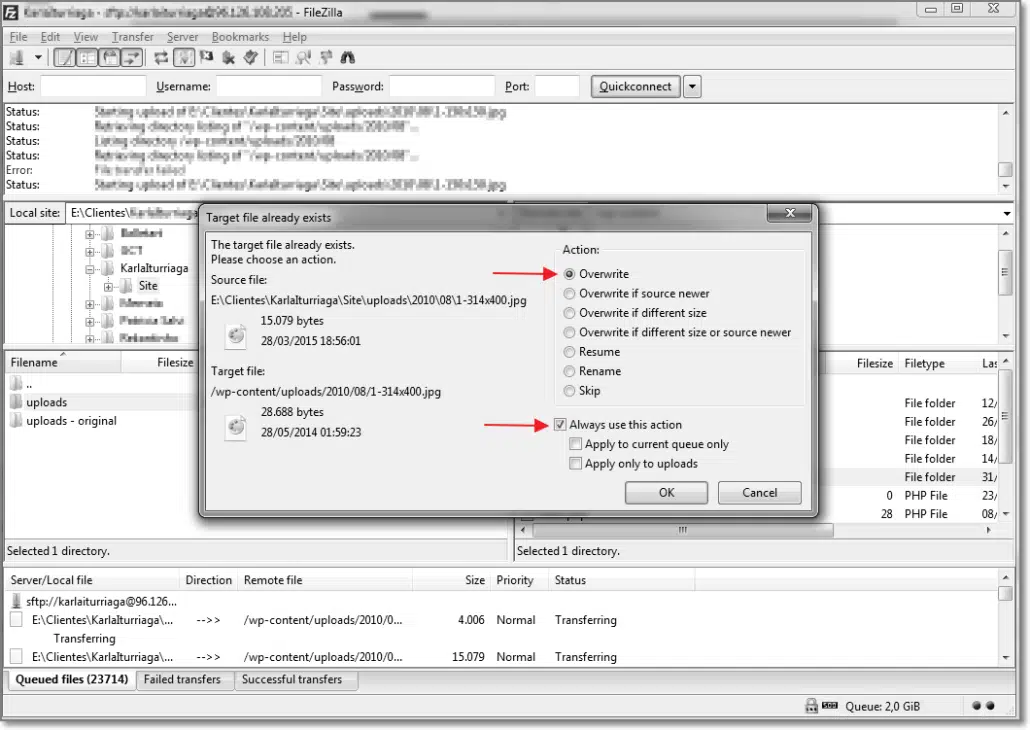Click the Password input field
The image size is (1030, 730).
[441, 87]
